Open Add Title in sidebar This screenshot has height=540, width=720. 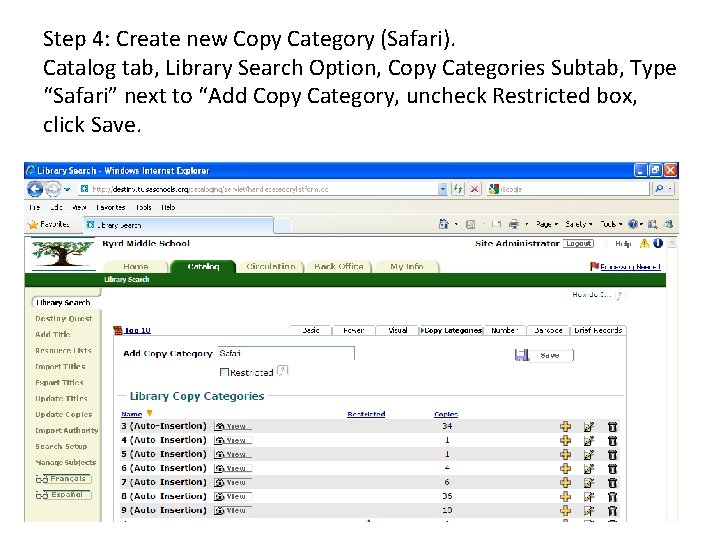tap(53, 335)
